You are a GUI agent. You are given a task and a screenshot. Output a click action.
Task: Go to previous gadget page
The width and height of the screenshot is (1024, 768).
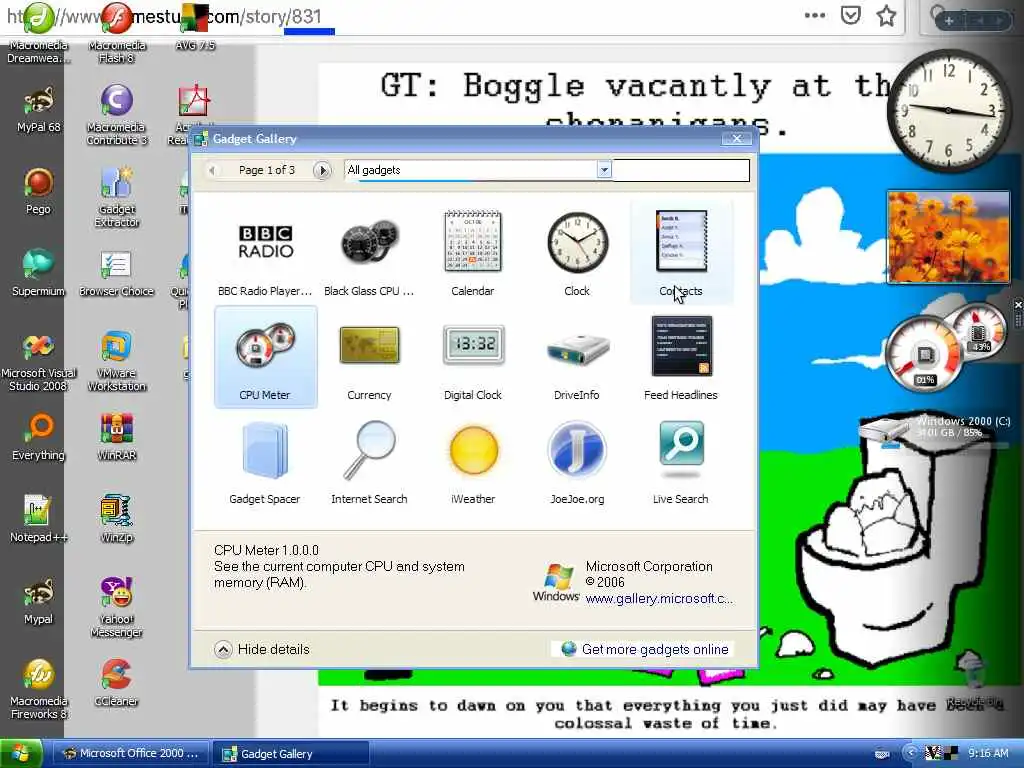point(212,170)
